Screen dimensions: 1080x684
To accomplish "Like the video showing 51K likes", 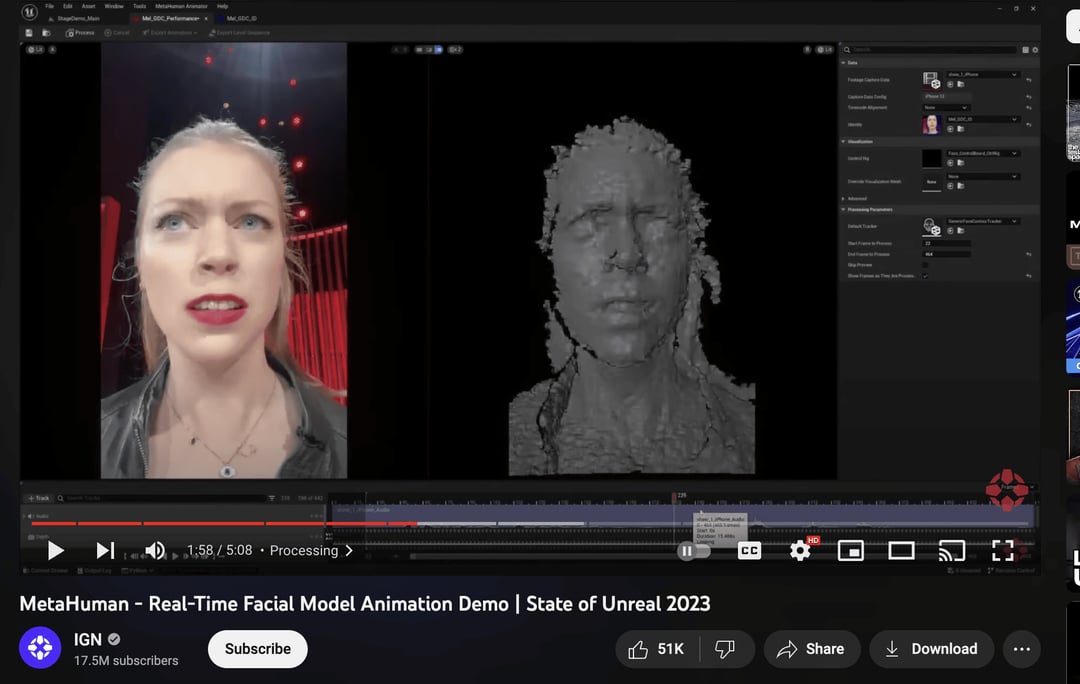I will (656, 649).
